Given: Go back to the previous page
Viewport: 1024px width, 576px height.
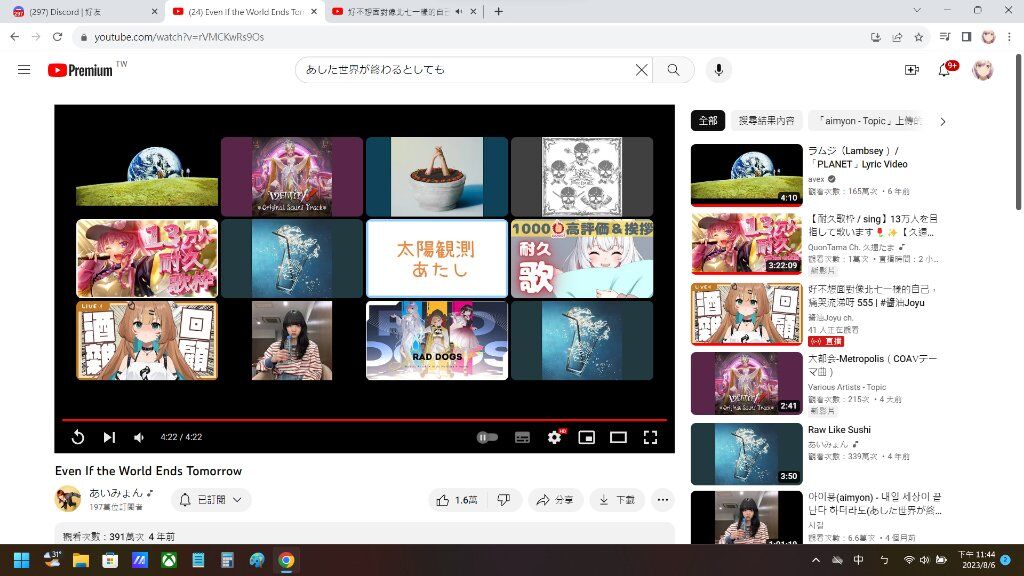Looking at the screenshot, I should 14,37.
